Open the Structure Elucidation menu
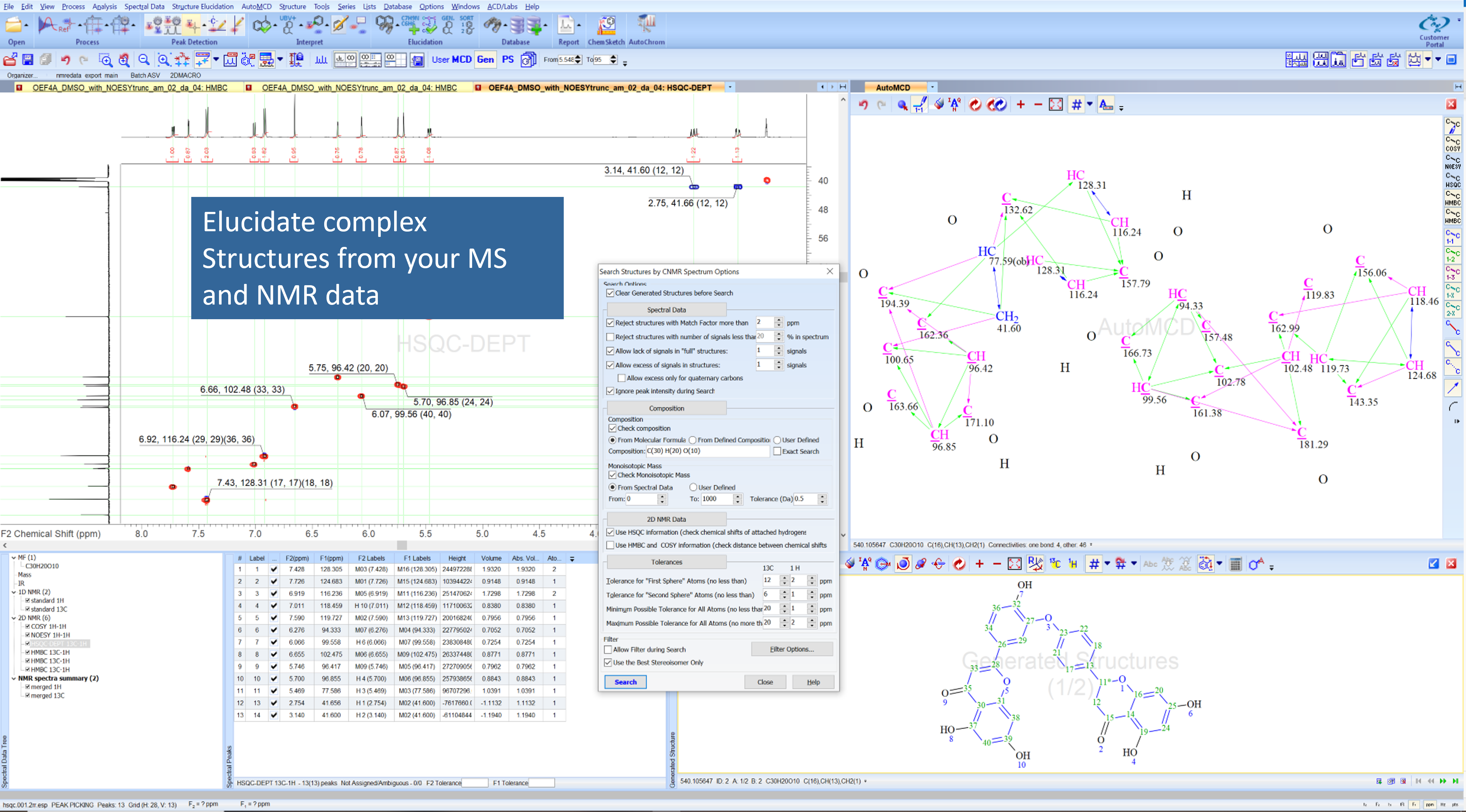This screenshot has height=812, width=1466. point(203,6)
